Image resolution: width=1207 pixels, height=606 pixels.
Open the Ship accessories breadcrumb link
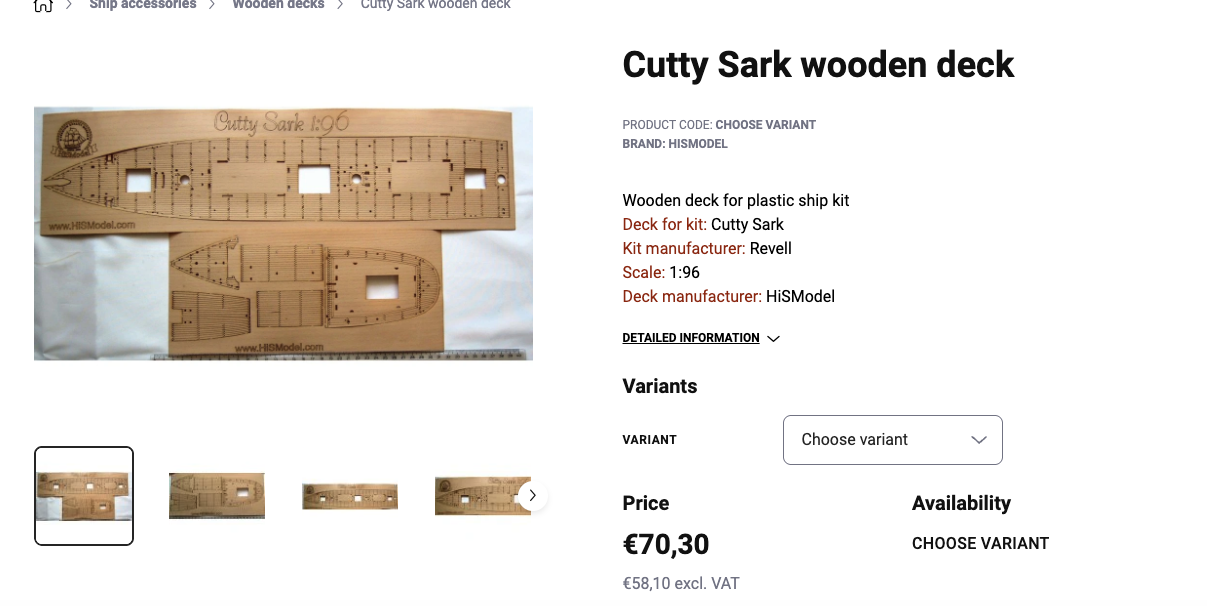[143, 5]
